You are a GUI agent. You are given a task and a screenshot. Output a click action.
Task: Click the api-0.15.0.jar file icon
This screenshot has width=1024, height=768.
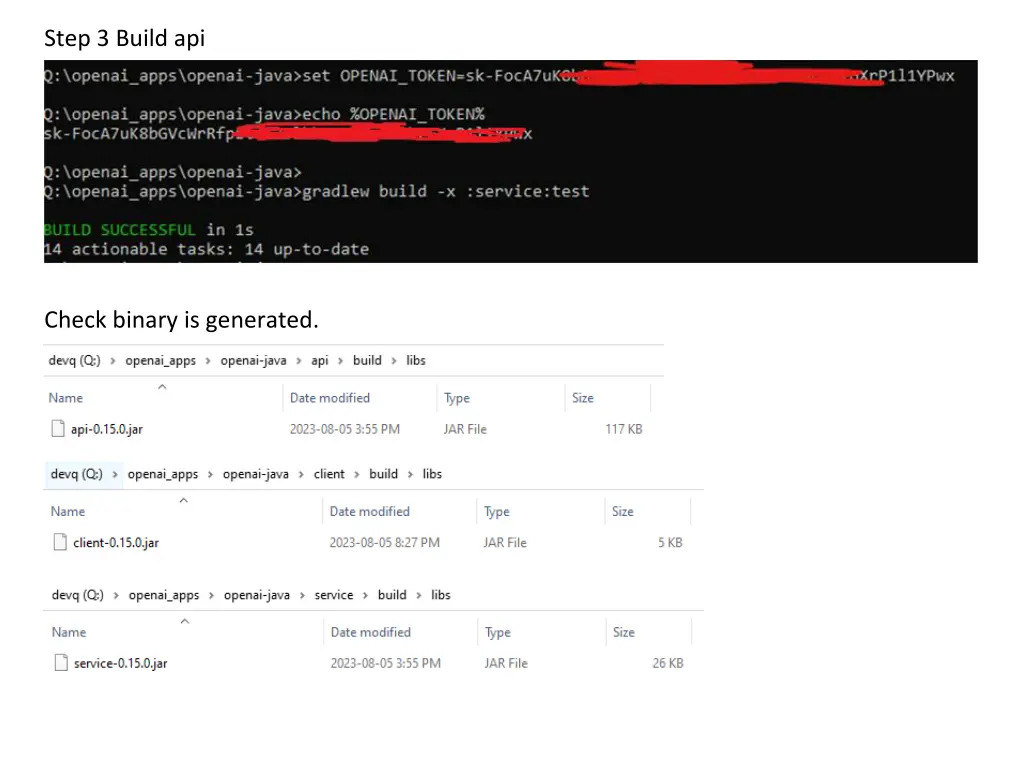(x=58, y=429)
